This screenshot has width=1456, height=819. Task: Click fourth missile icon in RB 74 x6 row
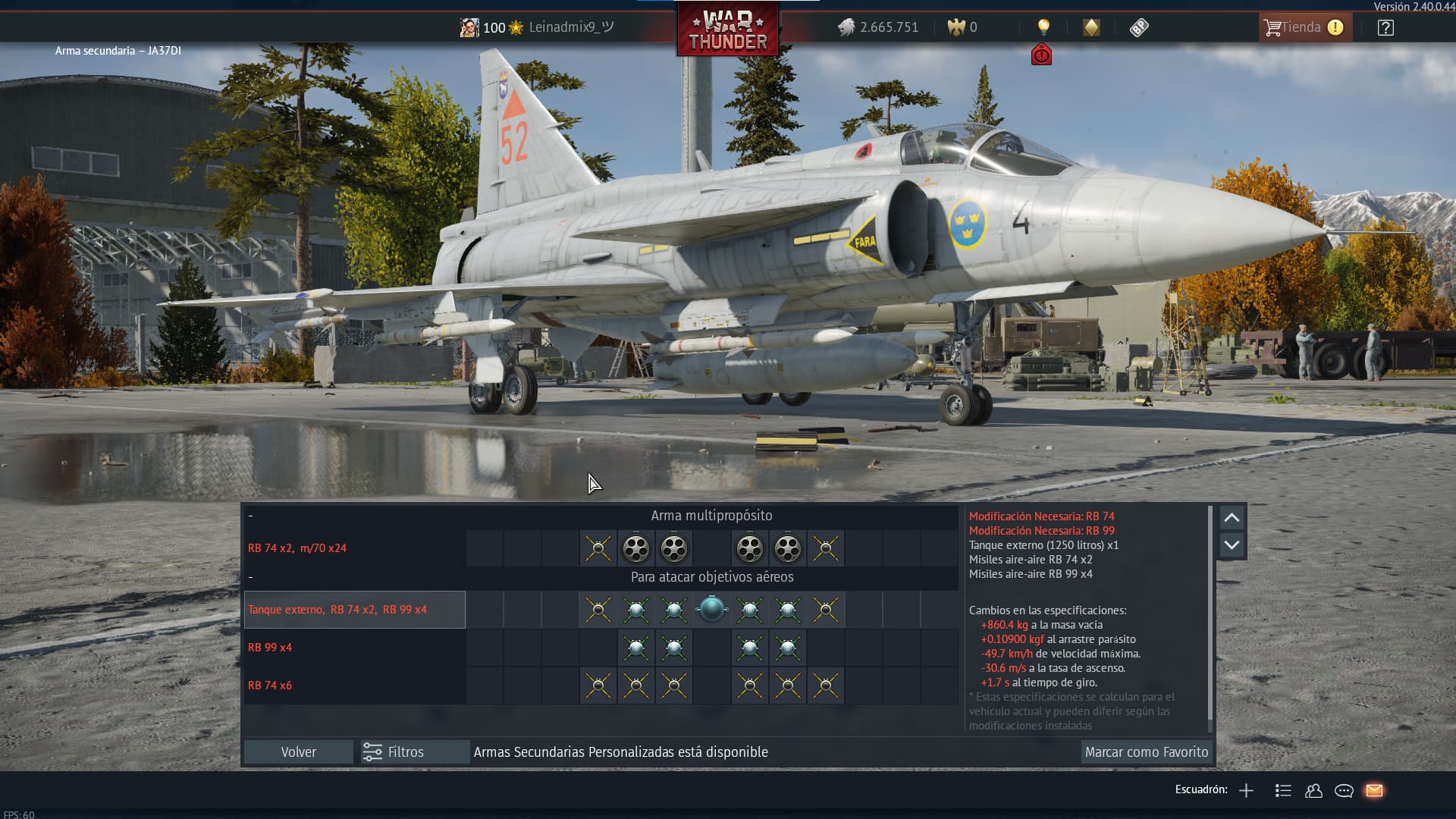[x=749, y=686]
